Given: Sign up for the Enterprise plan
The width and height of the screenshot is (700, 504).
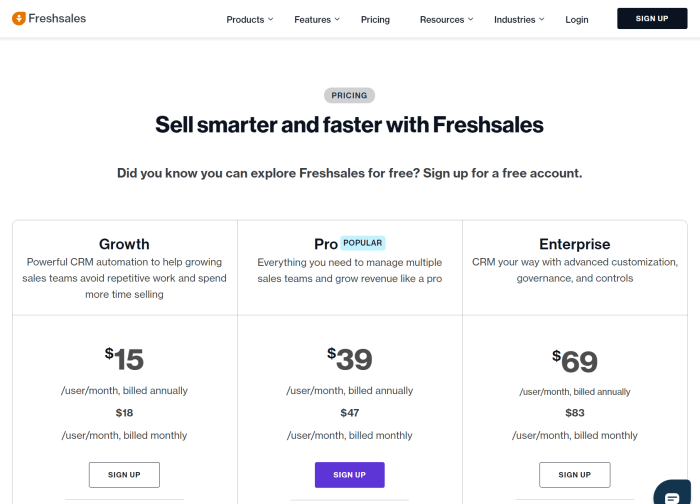Looking at the screenshot, I should [574, 475].
